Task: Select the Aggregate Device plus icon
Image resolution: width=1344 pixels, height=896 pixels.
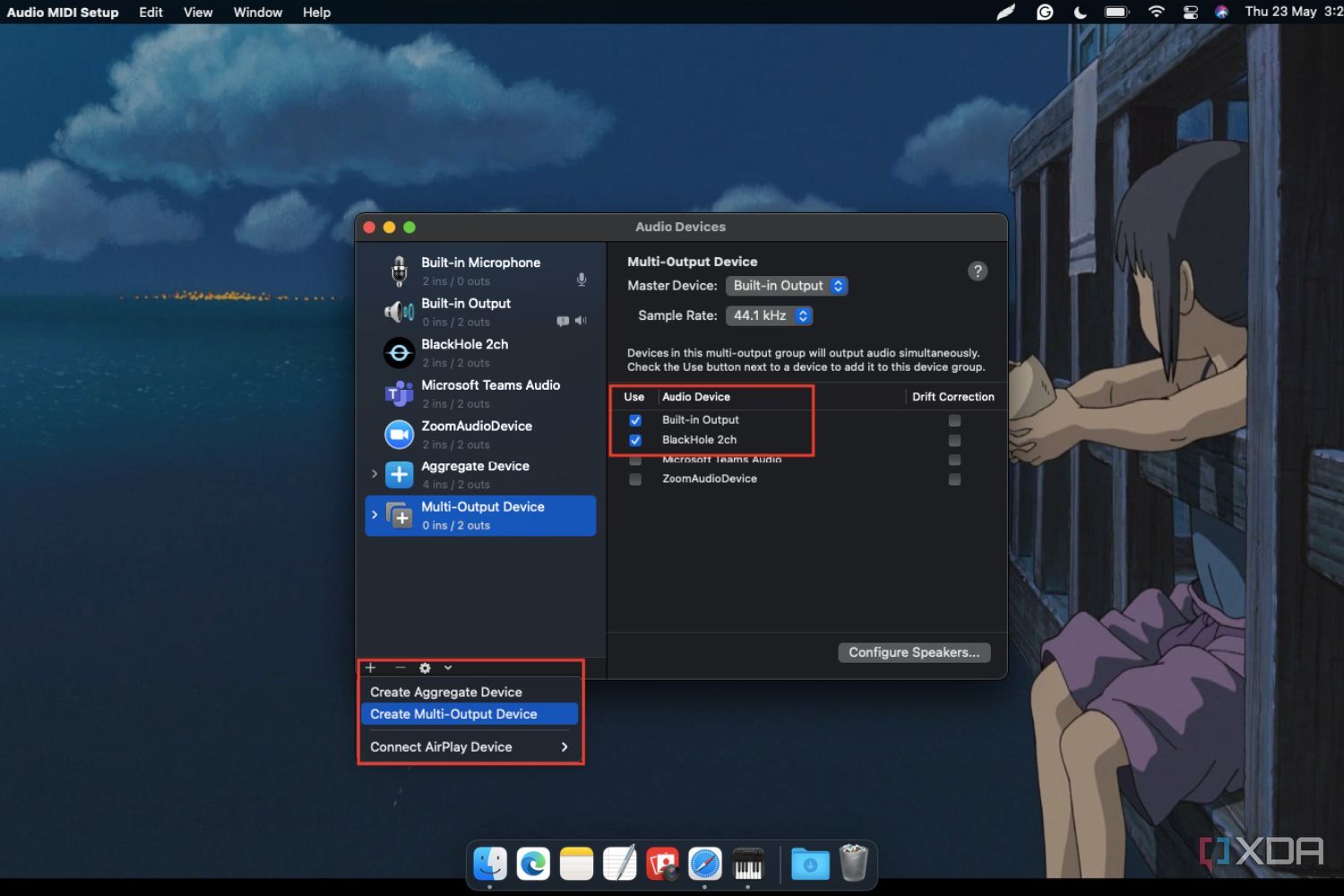Action: click(400, 475)
